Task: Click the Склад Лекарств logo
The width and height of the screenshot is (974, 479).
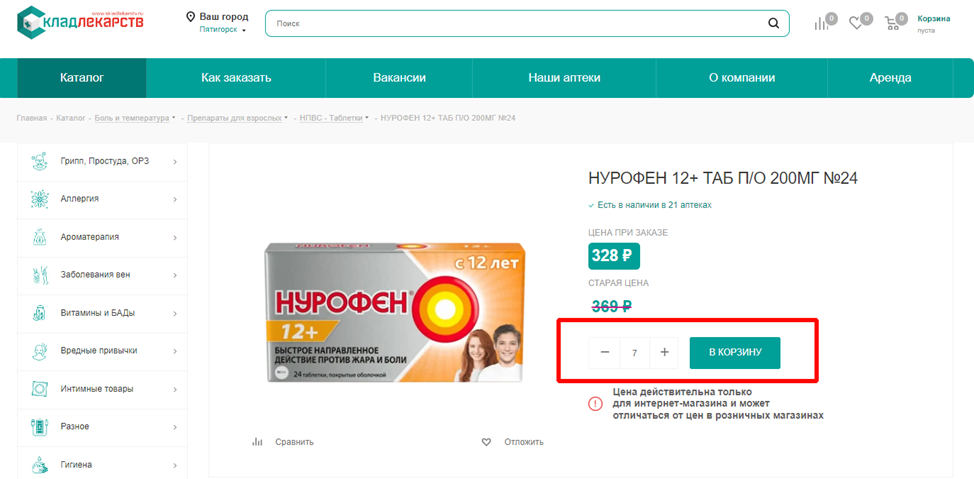Action: coord(81,22)
